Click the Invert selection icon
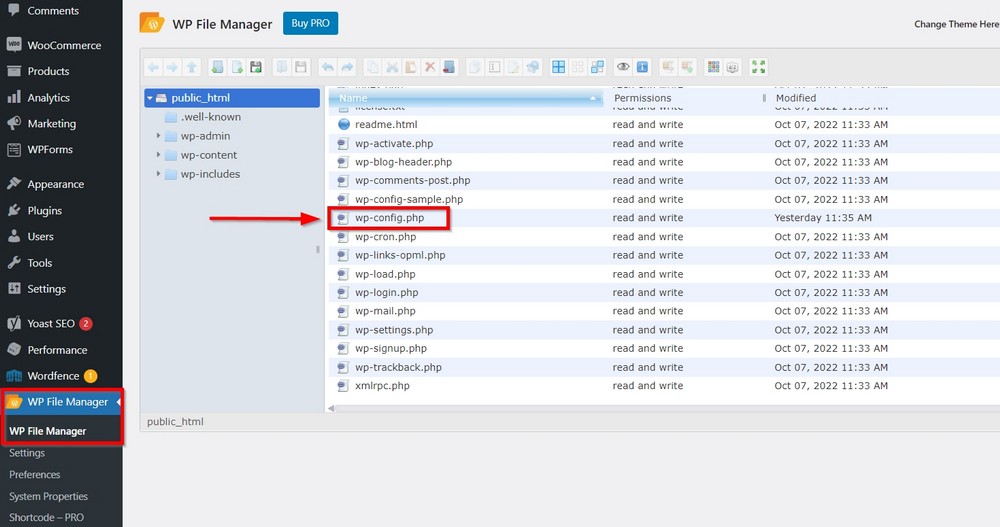Screen dimensions: 1000x527 pos(598,67)
